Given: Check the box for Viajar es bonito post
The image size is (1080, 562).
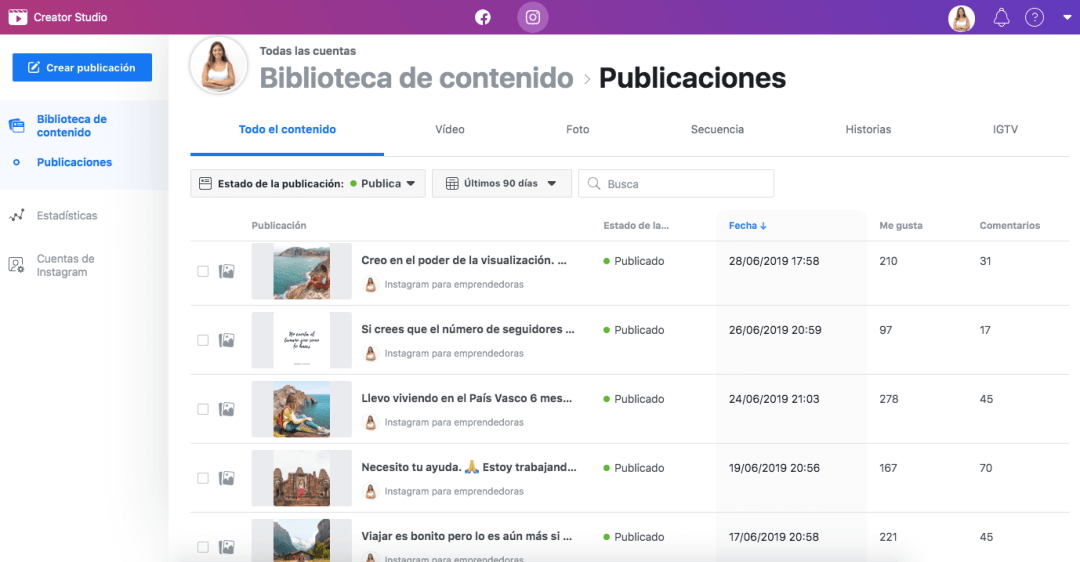Looking at the screenshot, I should [202, 547].
